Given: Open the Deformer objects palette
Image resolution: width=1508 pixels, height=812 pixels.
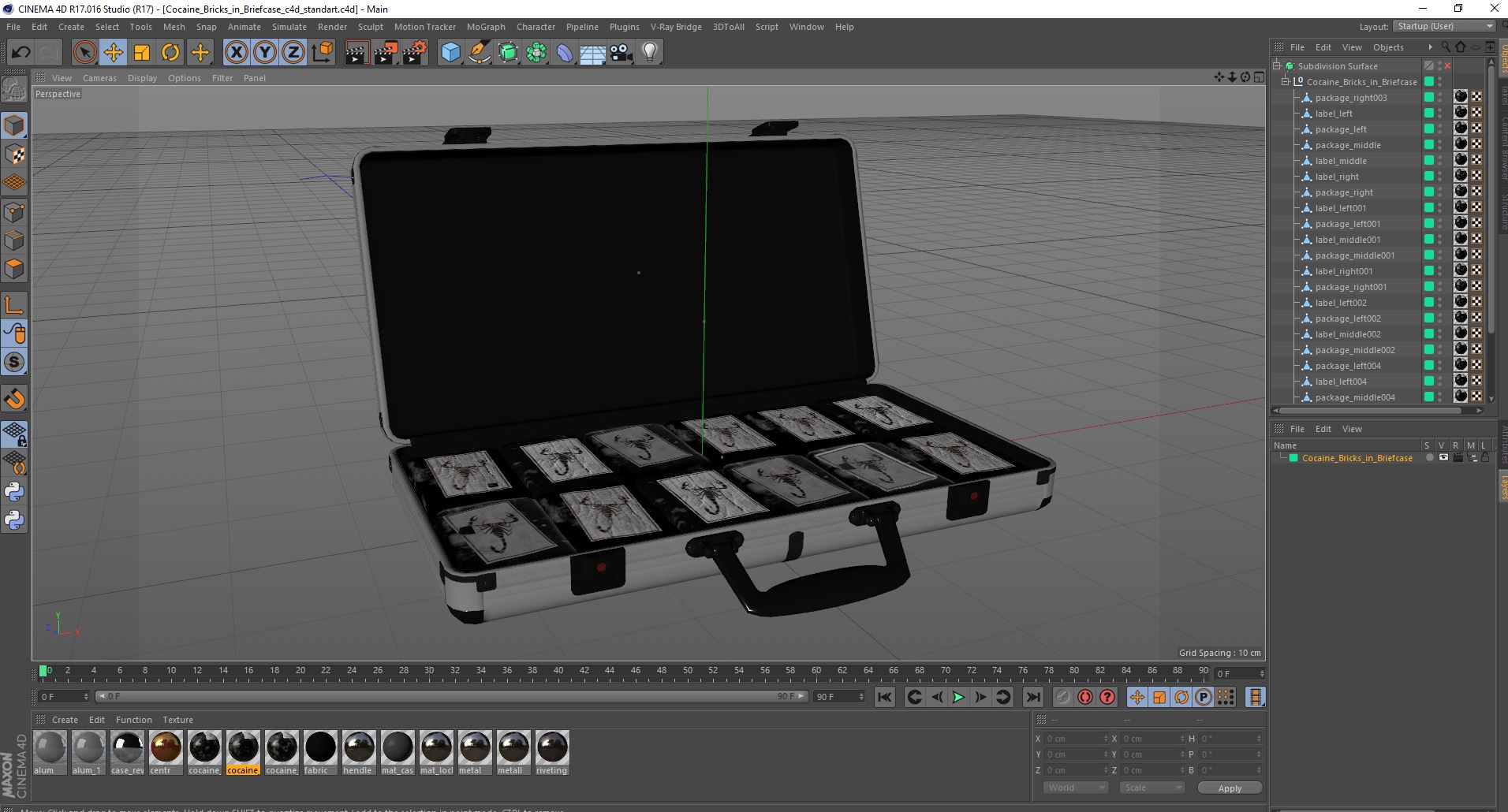Looking at the screenshot, I should coord(565,53).
